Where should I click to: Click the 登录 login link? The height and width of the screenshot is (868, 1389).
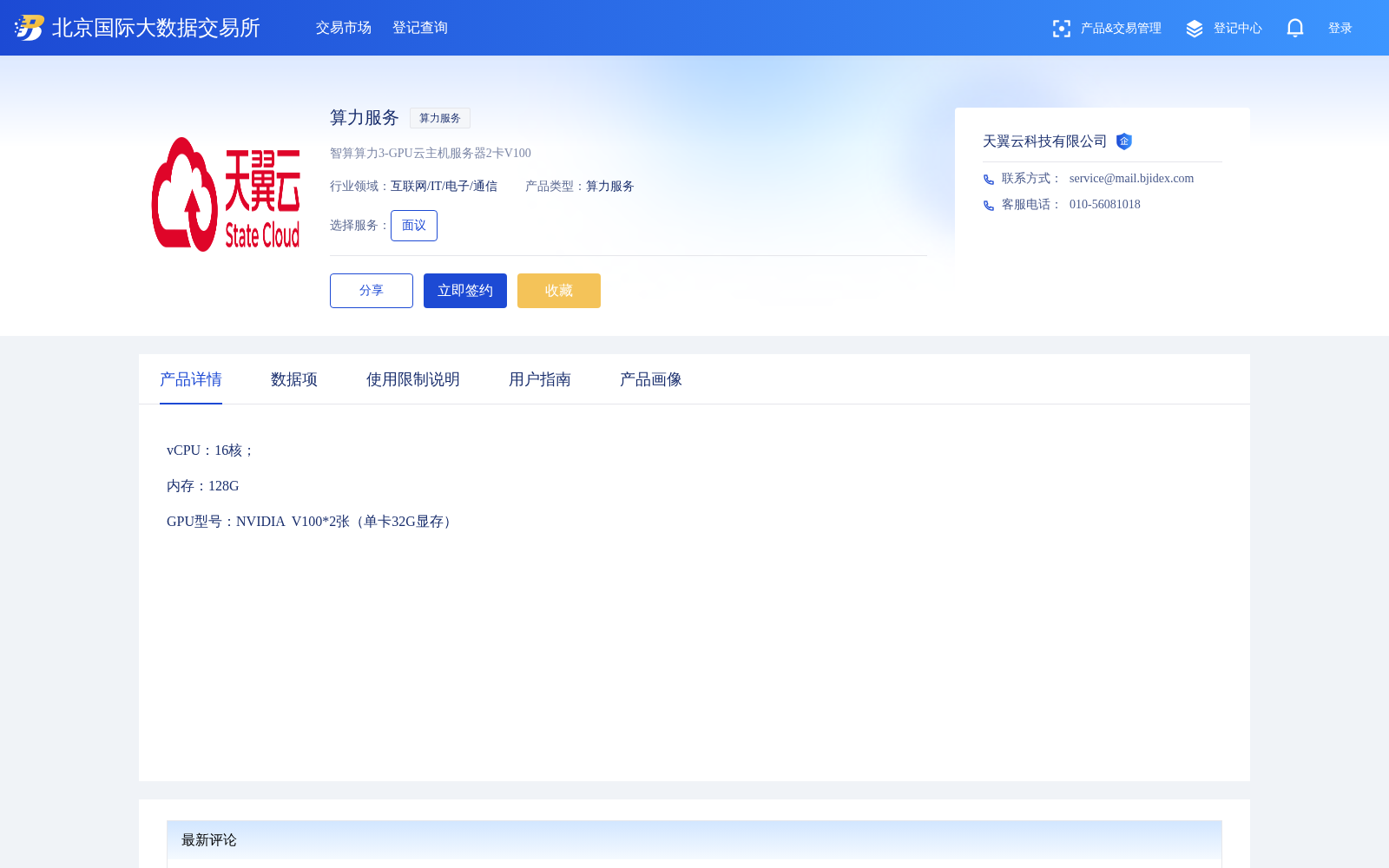1340,29
